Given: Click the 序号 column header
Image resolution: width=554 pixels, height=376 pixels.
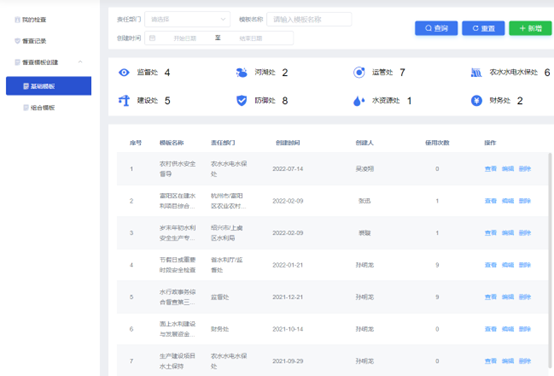Looking at the screenshot, I should (135, 143).
